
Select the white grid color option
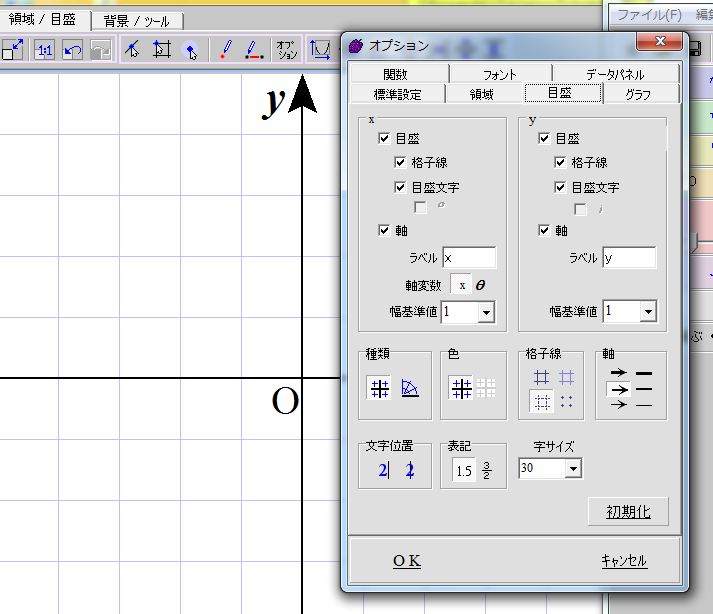(x=485, y=389)
